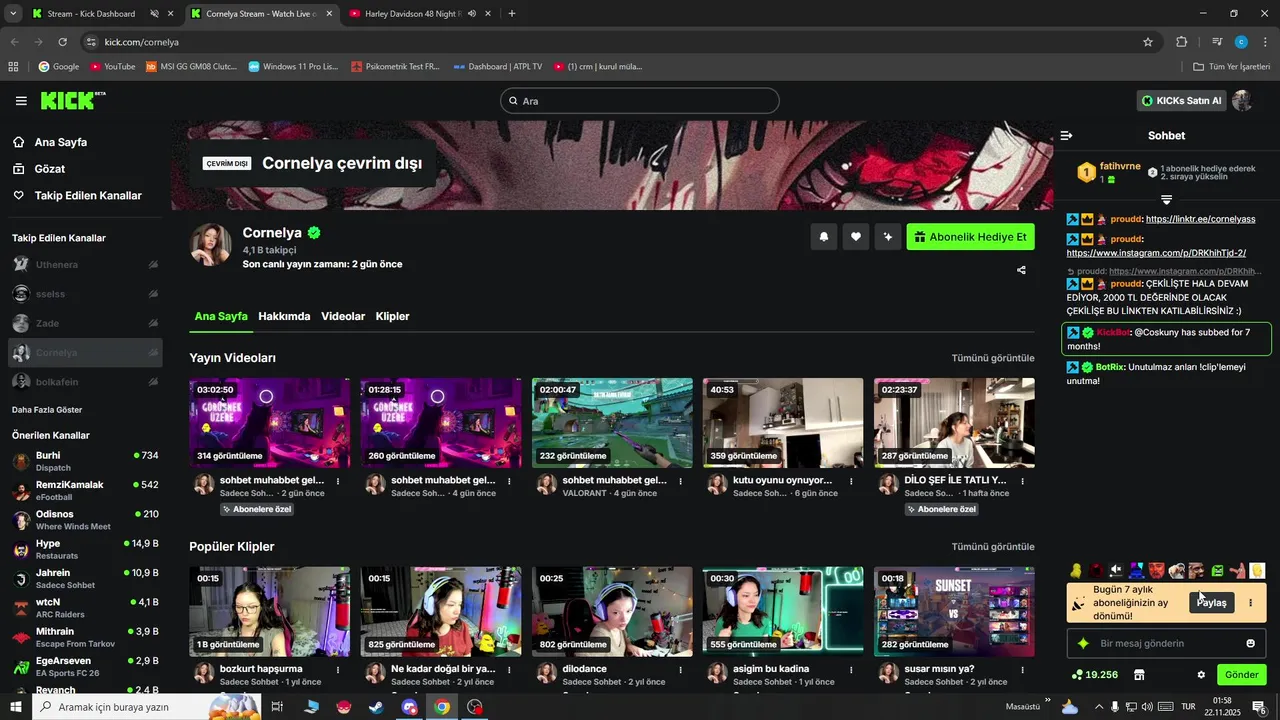
Task: Focus the Bir mesaj gönderin input
Action: tap(1166, 643)
